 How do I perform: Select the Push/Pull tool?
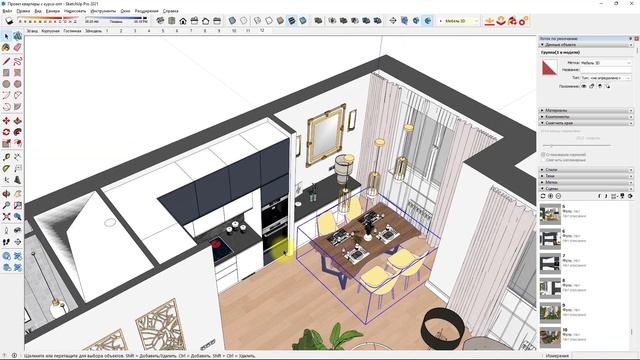coord(18,121)
